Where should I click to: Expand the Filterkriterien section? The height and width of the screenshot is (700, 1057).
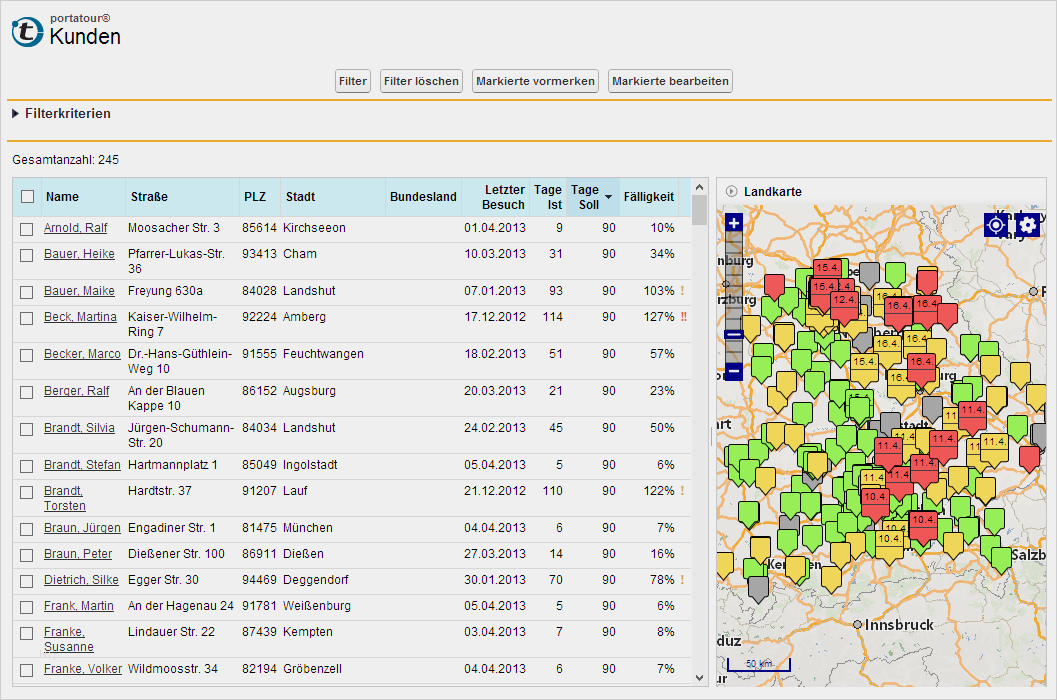(x=16, y=114)
